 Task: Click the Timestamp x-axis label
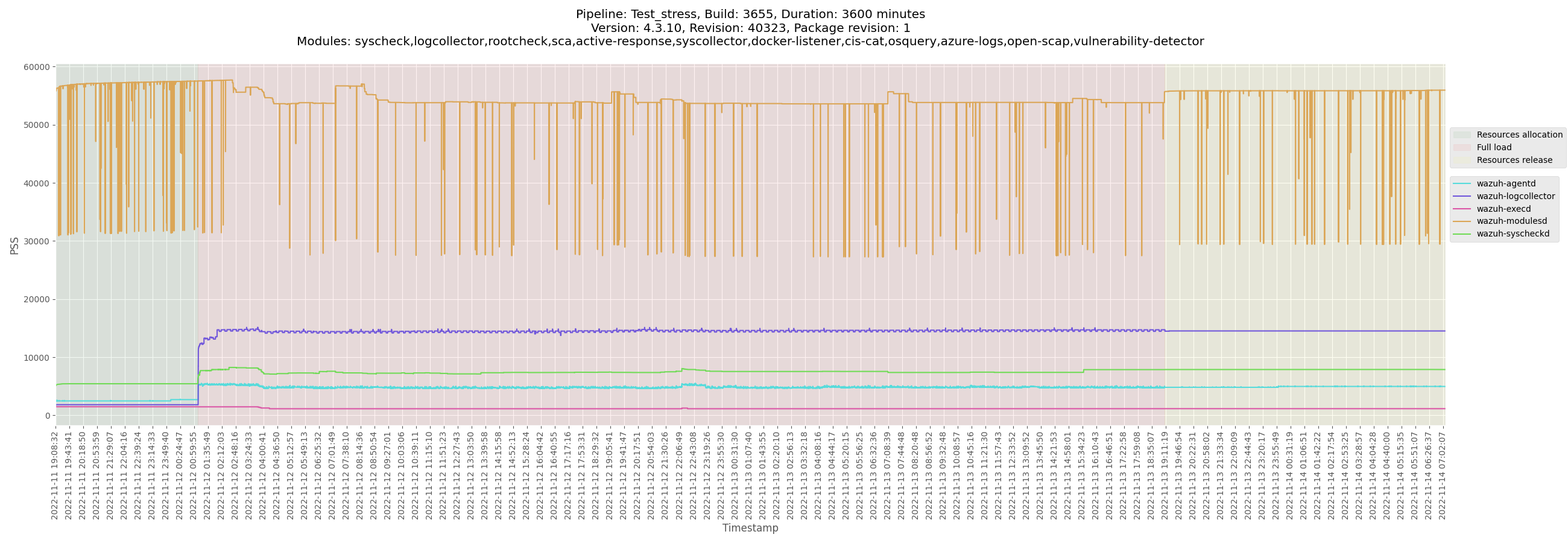pyautogui.click(x=750, y=528)
